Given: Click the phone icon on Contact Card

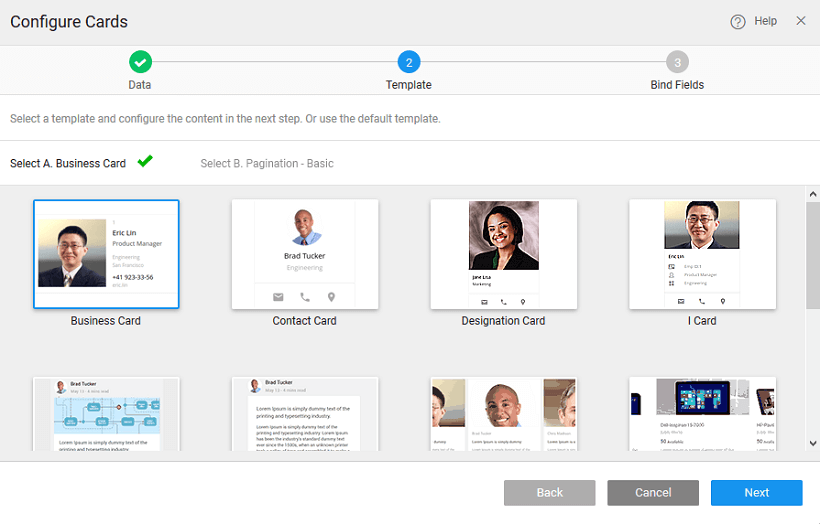Looking at the screenshot, I should click(x=305, y=297).
